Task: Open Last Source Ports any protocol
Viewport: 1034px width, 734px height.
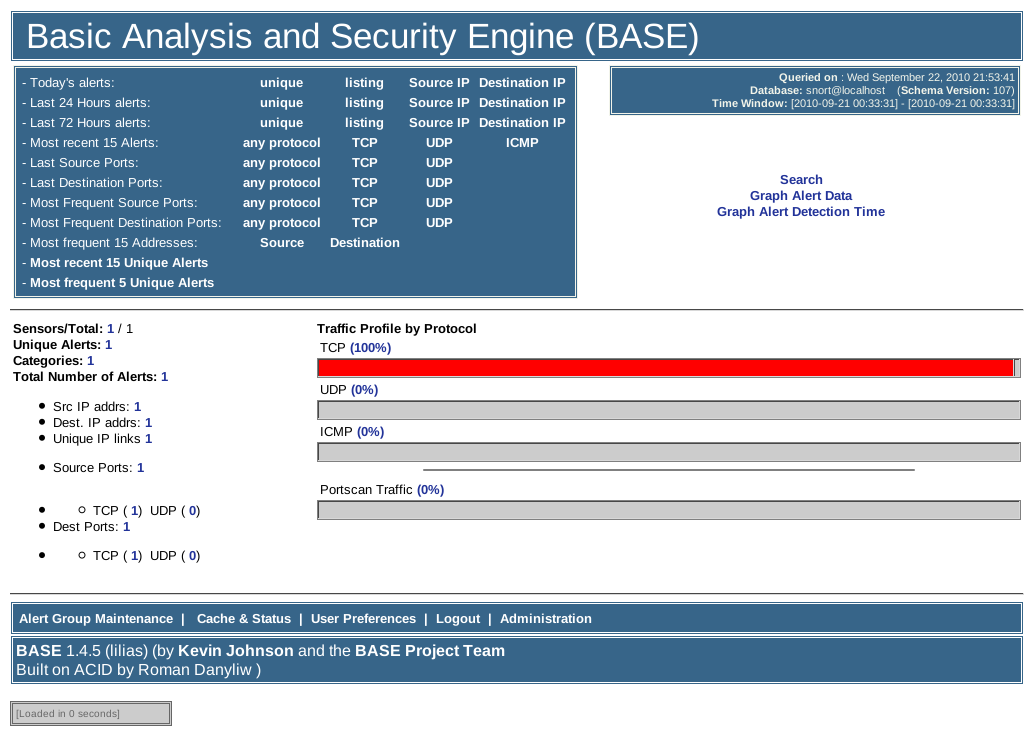Action: (x=282, y=163)
